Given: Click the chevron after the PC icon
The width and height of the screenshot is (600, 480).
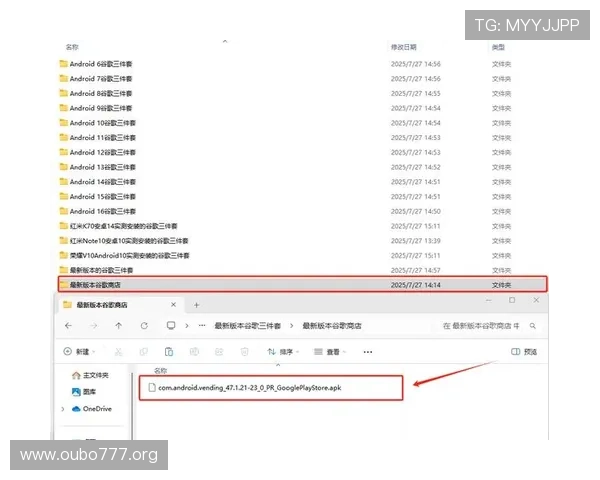Looking at the screenshot, I should 187,326.
